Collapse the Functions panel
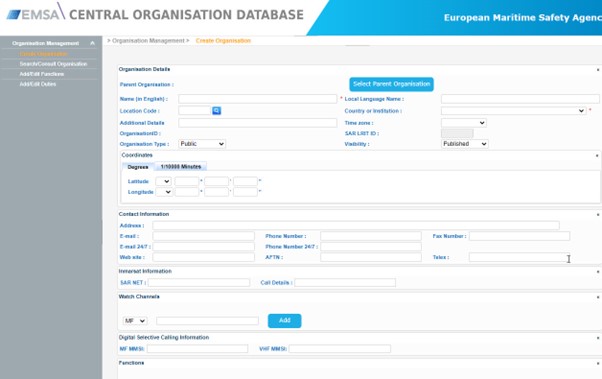The height and width of the screenshot is (379, 602). [598, 363]
